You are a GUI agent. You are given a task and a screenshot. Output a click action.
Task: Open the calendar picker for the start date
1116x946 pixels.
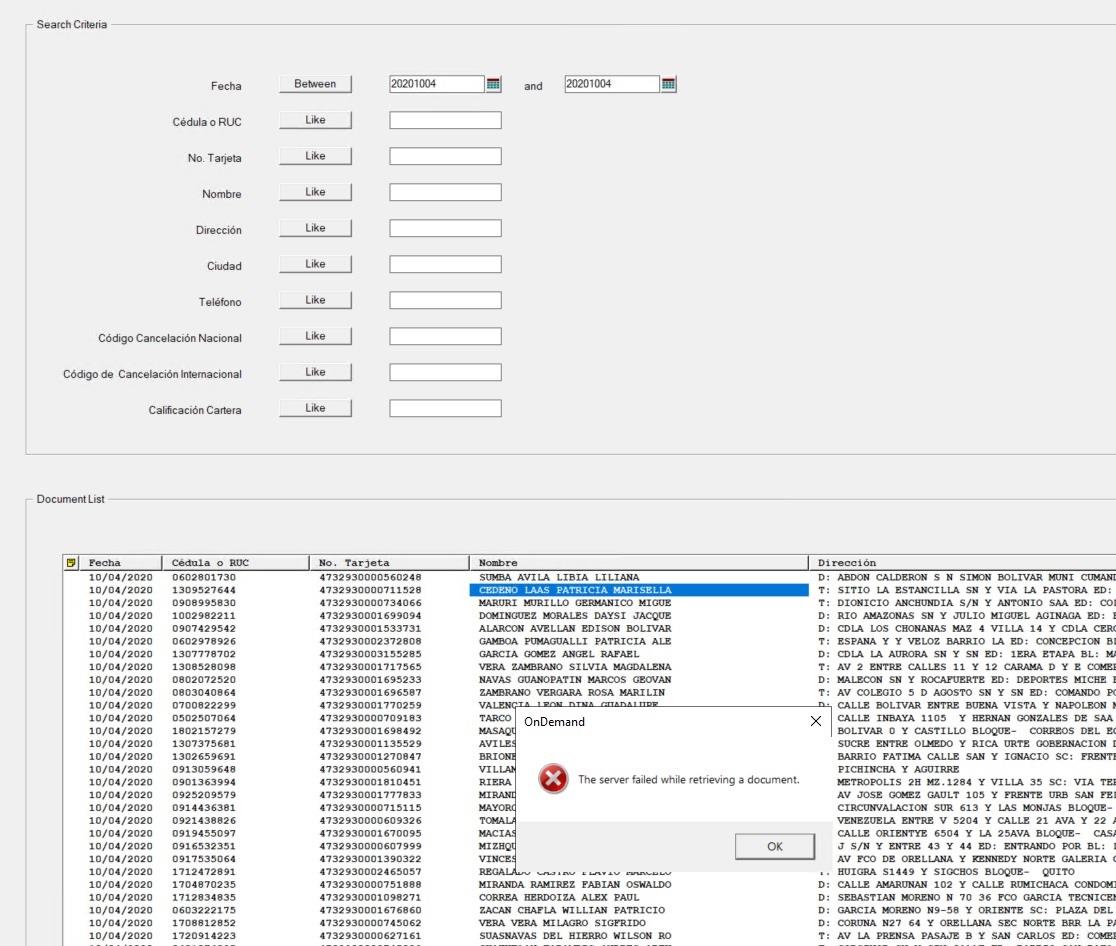coord(492,84)
